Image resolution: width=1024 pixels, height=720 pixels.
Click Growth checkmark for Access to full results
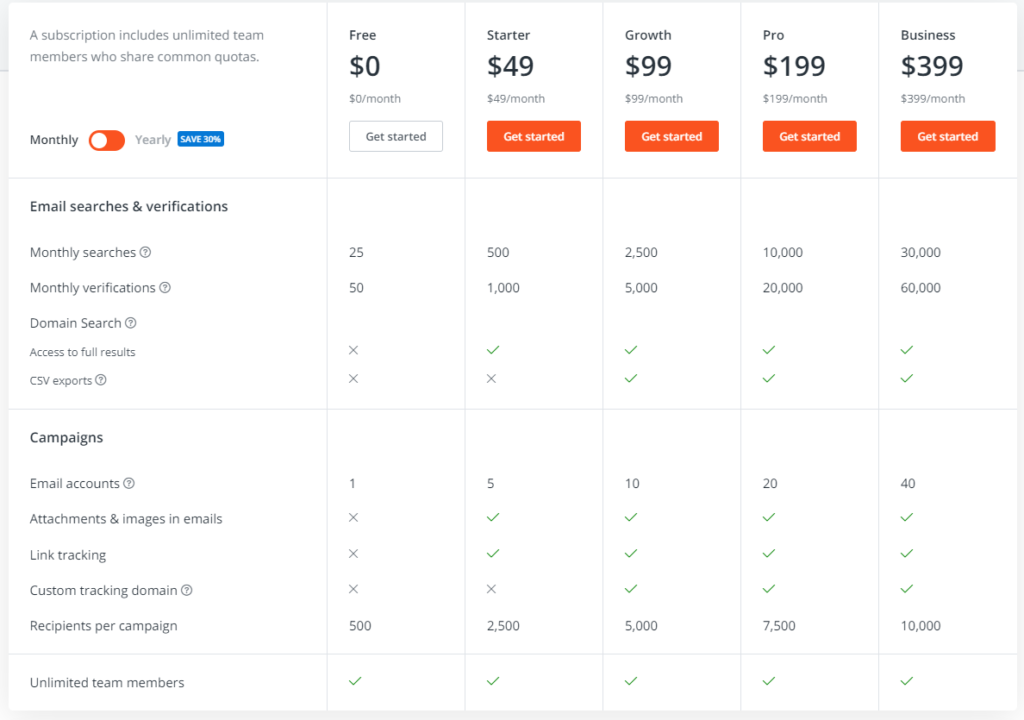(x=631, y=350)
